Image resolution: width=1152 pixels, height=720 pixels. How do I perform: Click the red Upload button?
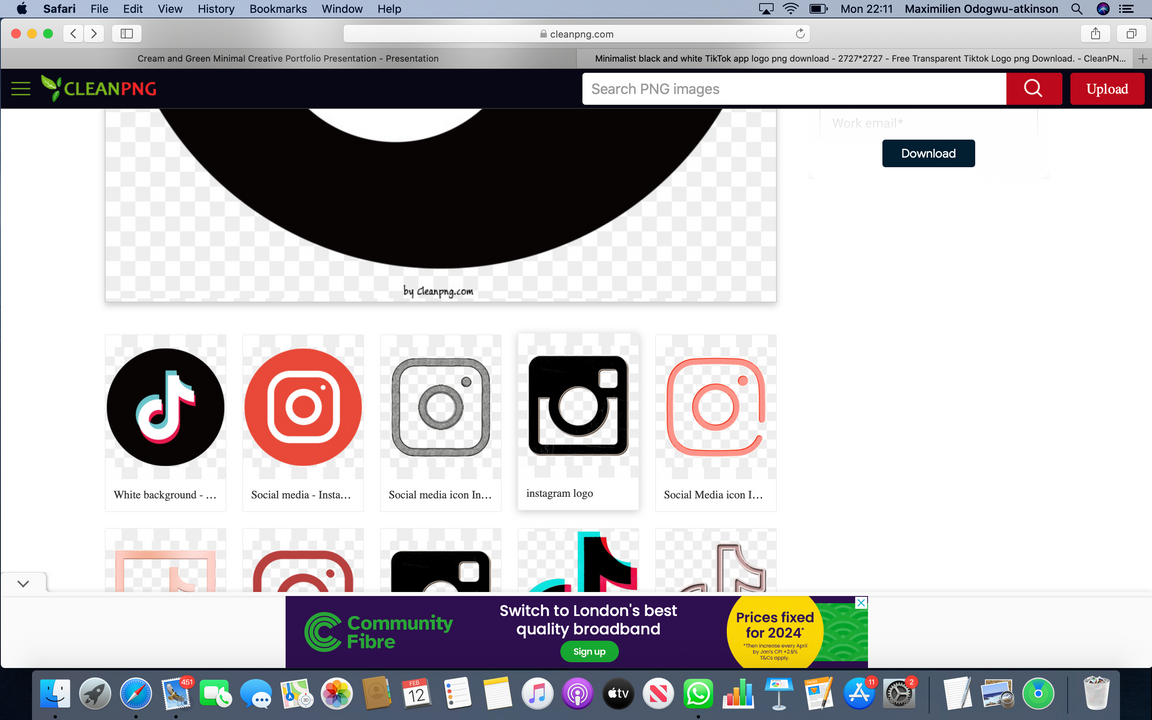coord(1106,89)
